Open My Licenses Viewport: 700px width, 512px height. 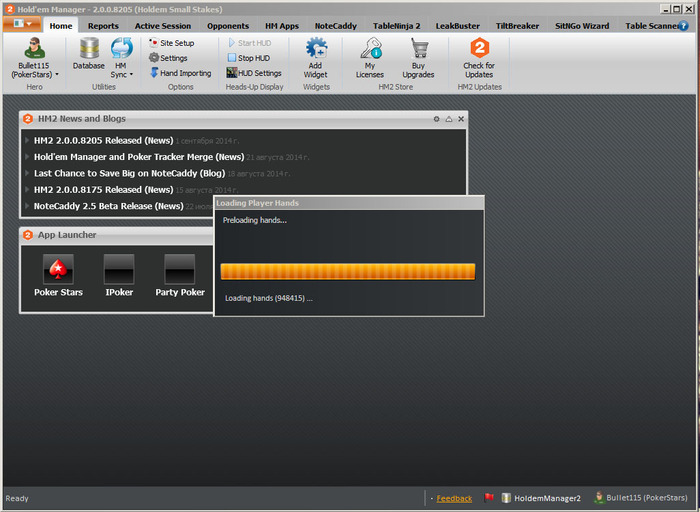pyautogui.click(x=370, y=58)
